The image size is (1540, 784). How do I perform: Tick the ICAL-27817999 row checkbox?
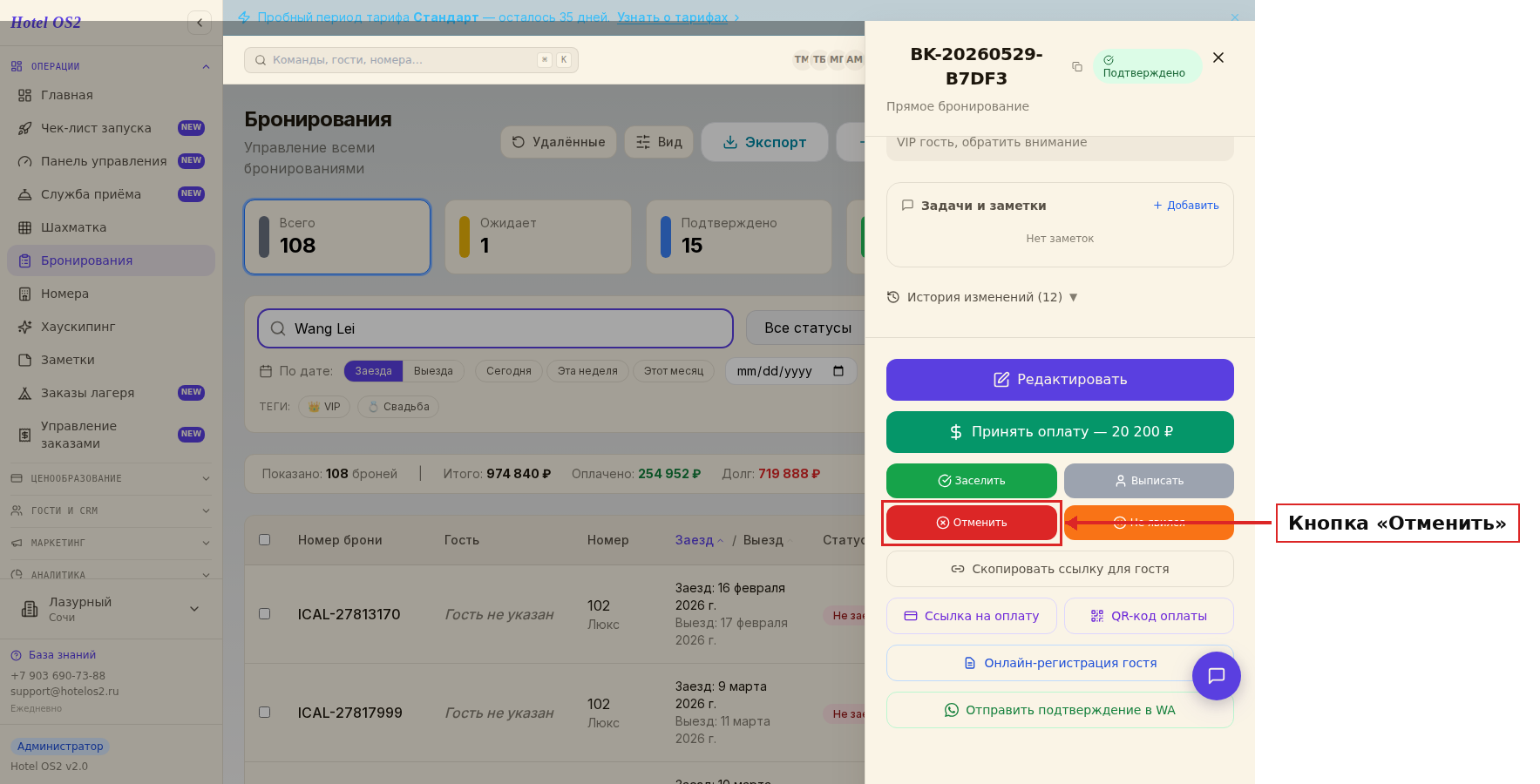coord(265,713)
